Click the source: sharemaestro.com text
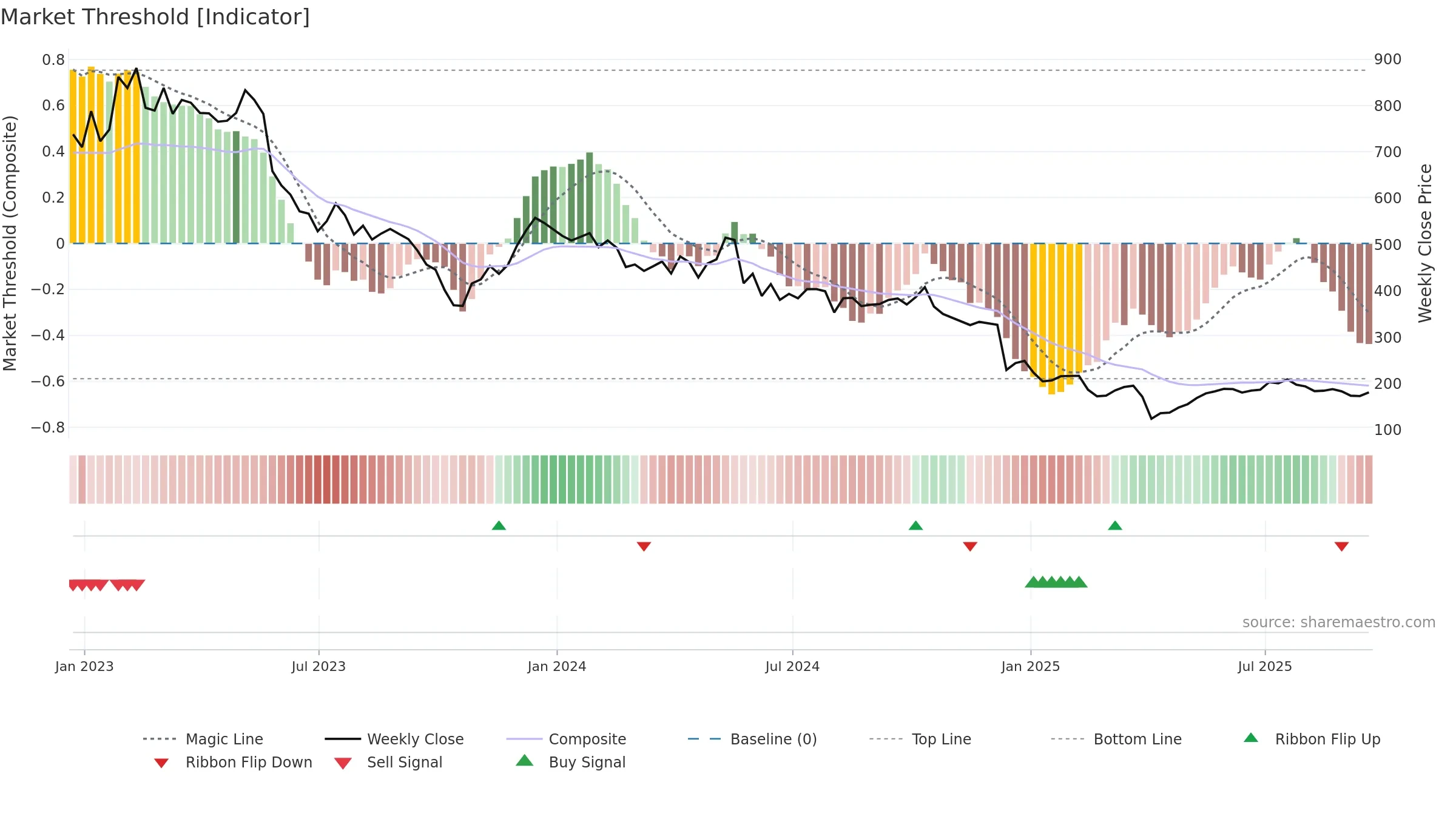The width and height of the screenshot is (1456, 819). [x=1339, y=622]
